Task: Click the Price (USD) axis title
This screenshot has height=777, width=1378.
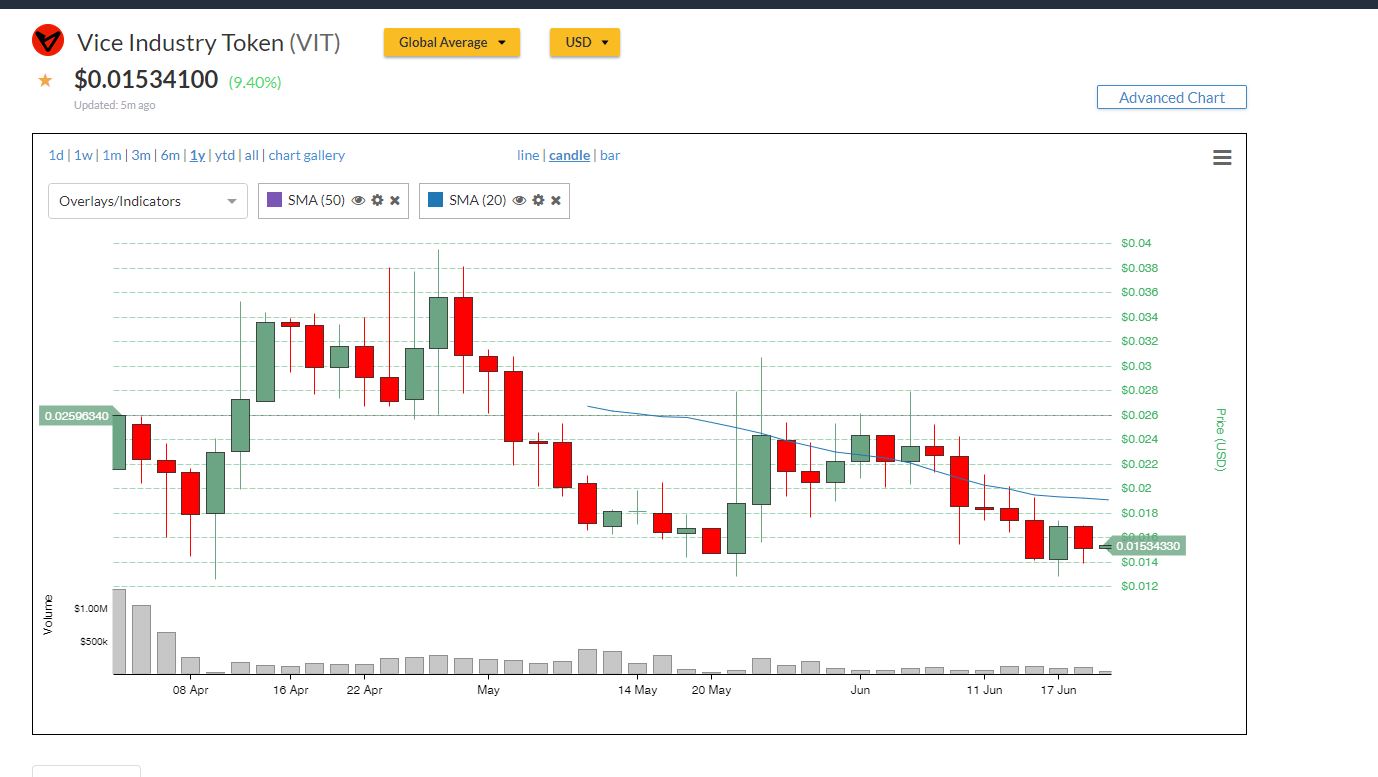Action: pos(1220,440)
